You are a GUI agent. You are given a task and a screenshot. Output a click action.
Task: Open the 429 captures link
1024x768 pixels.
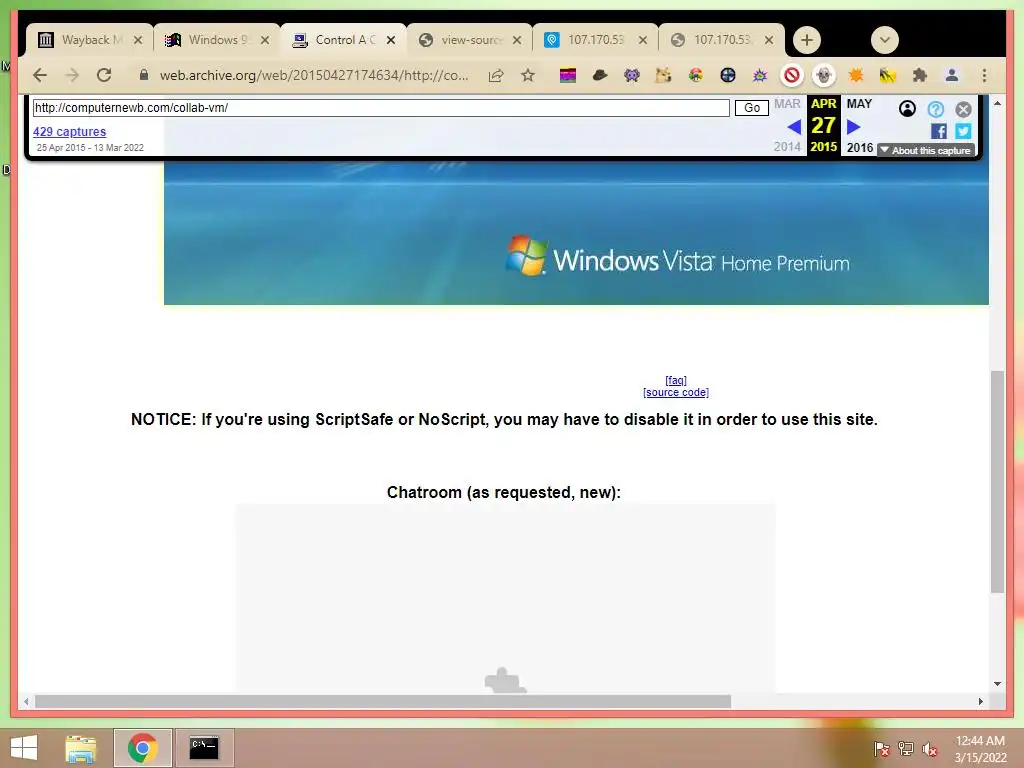coord(69,131)
